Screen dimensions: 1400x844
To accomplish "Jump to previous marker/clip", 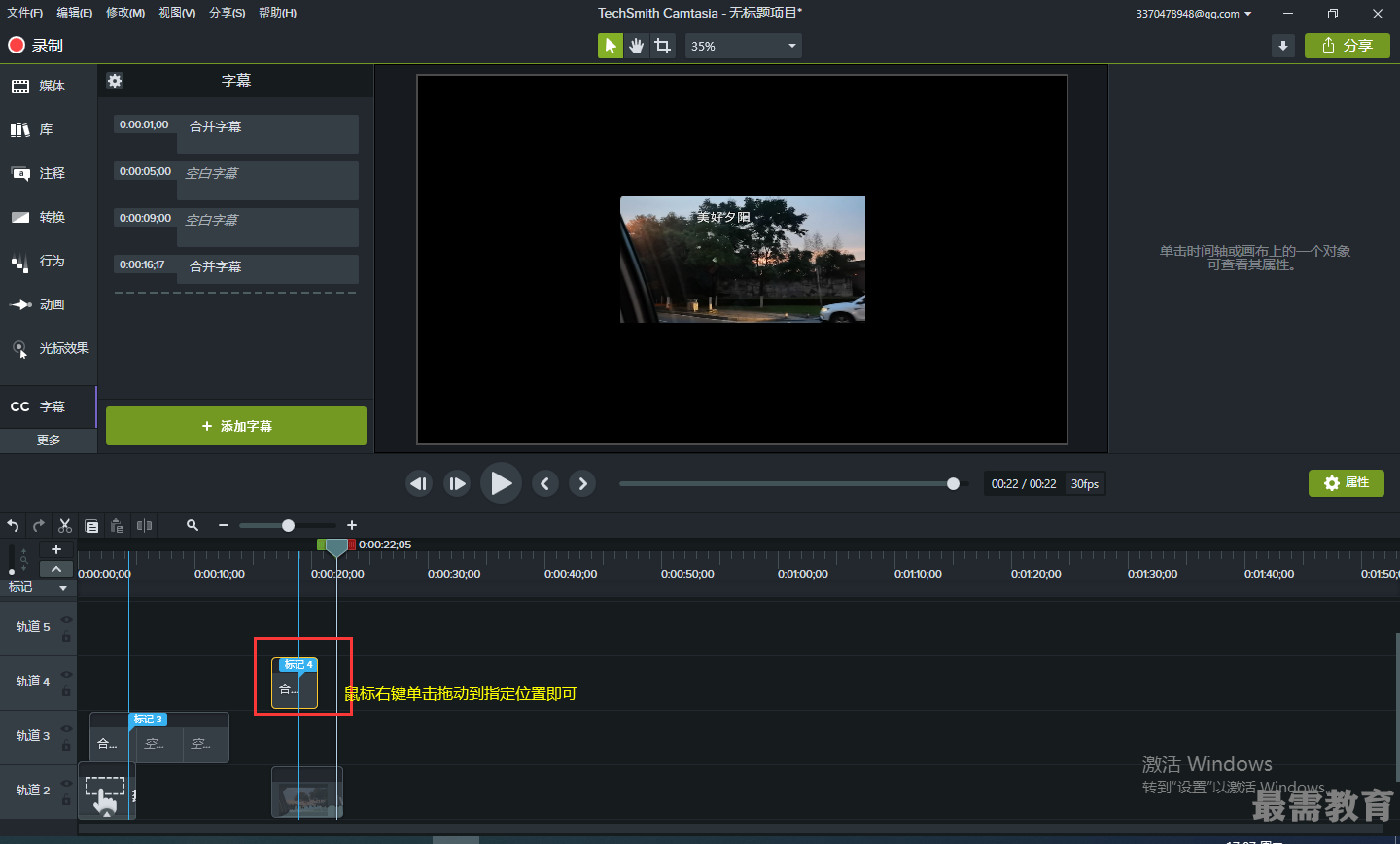I will coord(545,483).
